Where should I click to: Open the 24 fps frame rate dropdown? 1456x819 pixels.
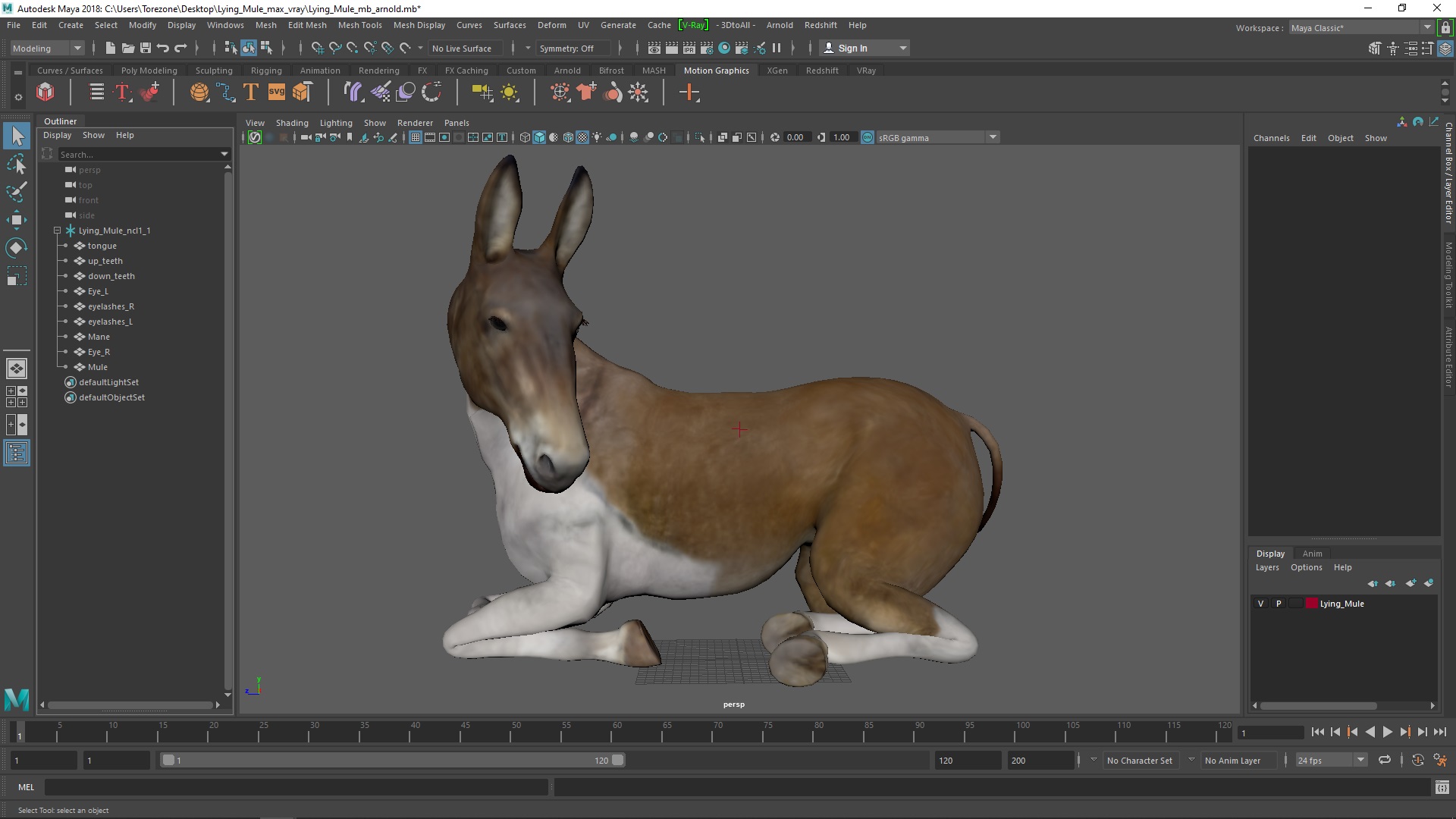click(1330, 760)
